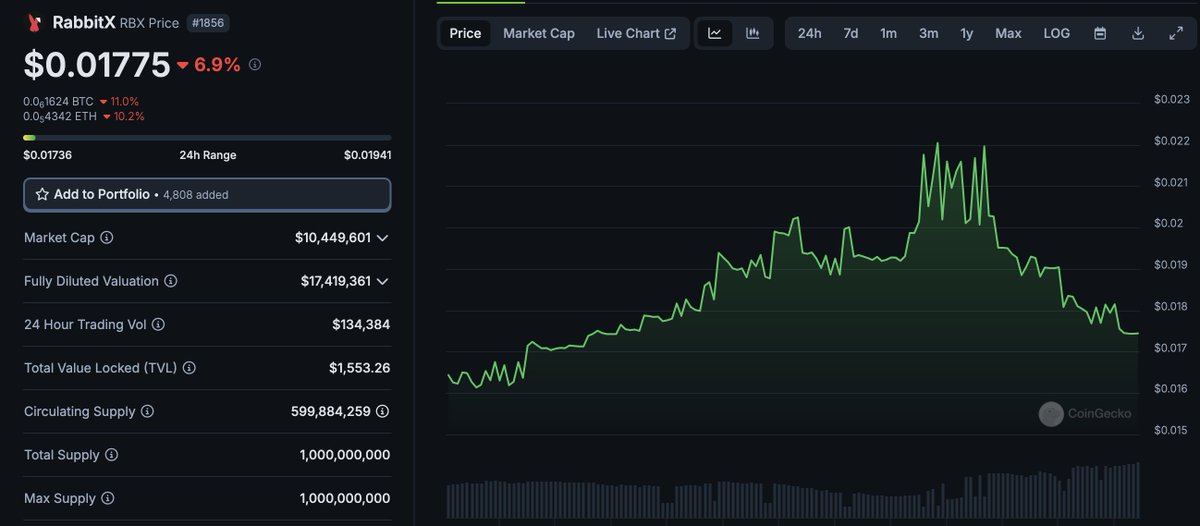1200x526 pixels.
Task: Click the 1,000,000,000 Total Supply value
Action: coord(345,455)
